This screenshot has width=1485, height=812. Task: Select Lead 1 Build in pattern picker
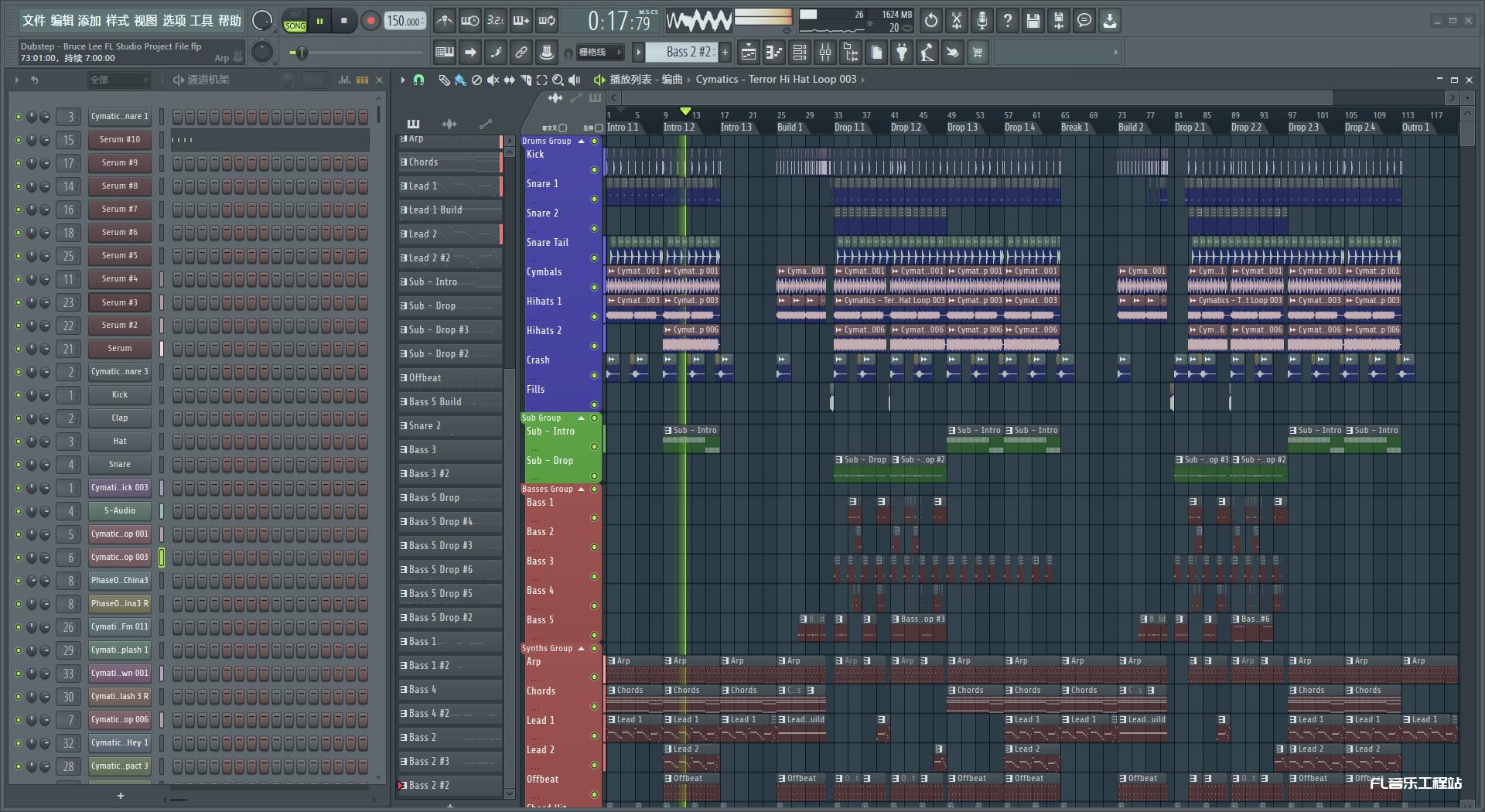coord(449,210)
